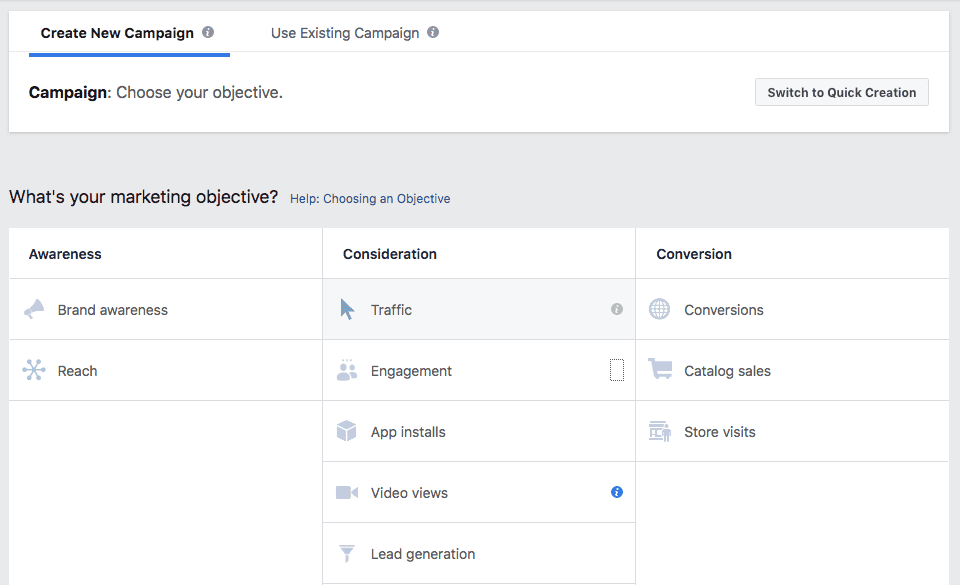
Task: Click the Catalog sales shopping bag icon
Action: pos(659,370)
